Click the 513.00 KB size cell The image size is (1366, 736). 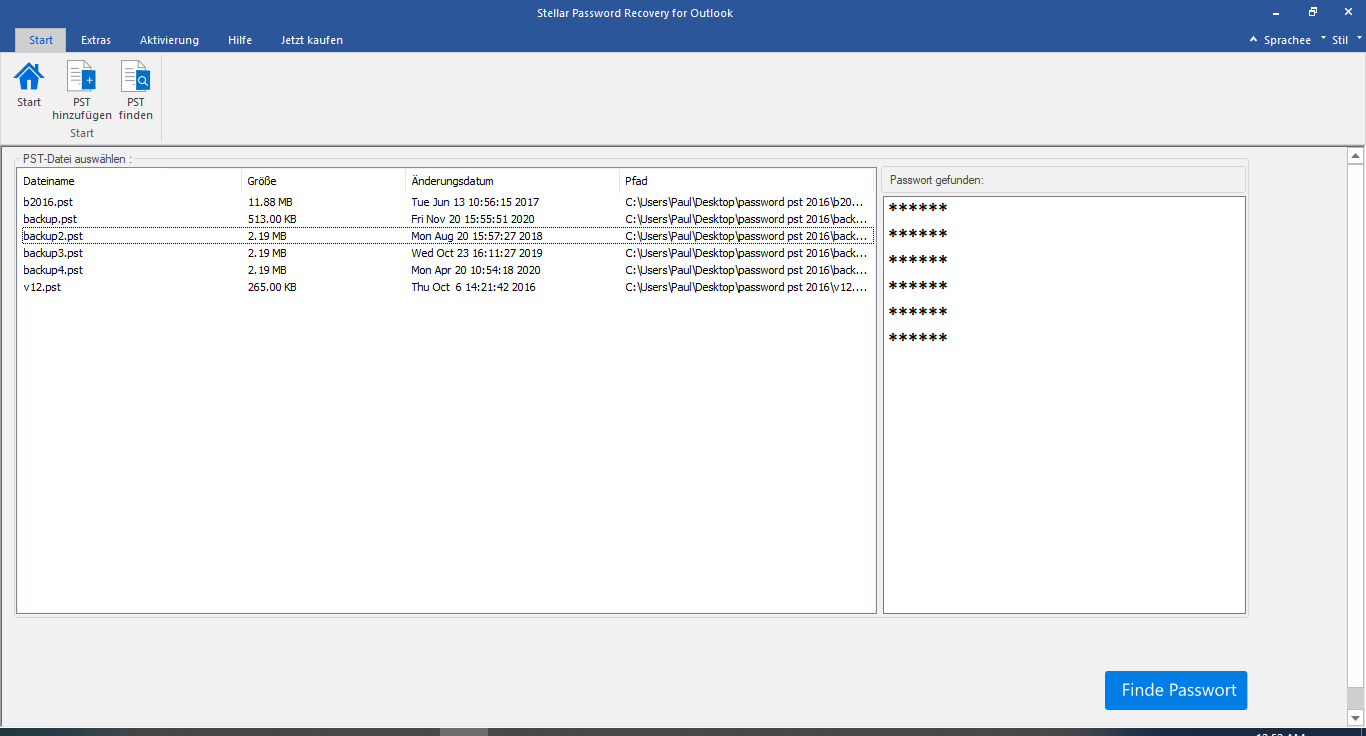(272, 219)
